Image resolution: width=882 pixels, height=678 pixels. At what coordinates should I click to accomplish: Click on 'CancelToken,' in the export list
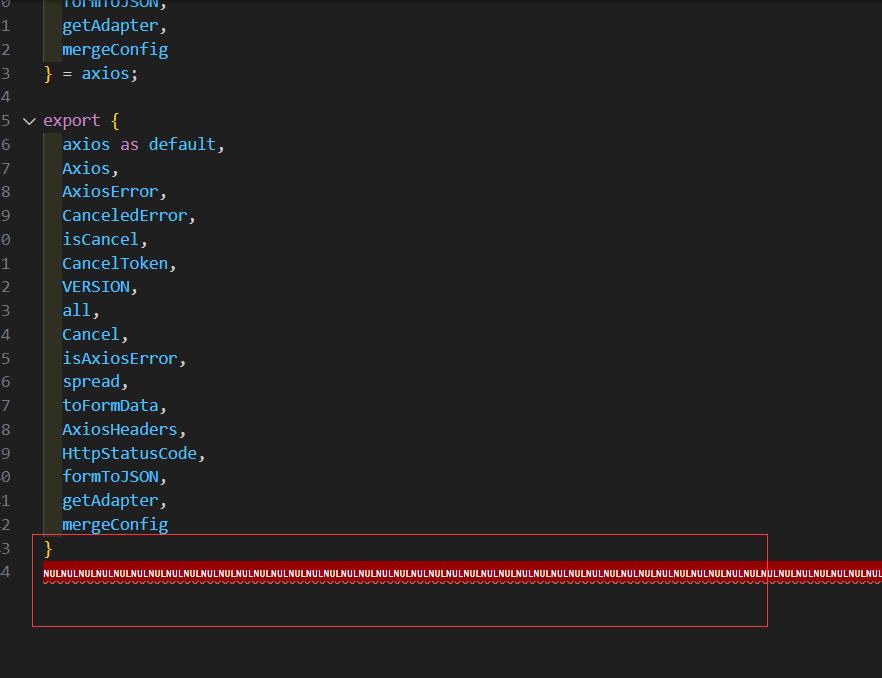[x=119, y=263]
